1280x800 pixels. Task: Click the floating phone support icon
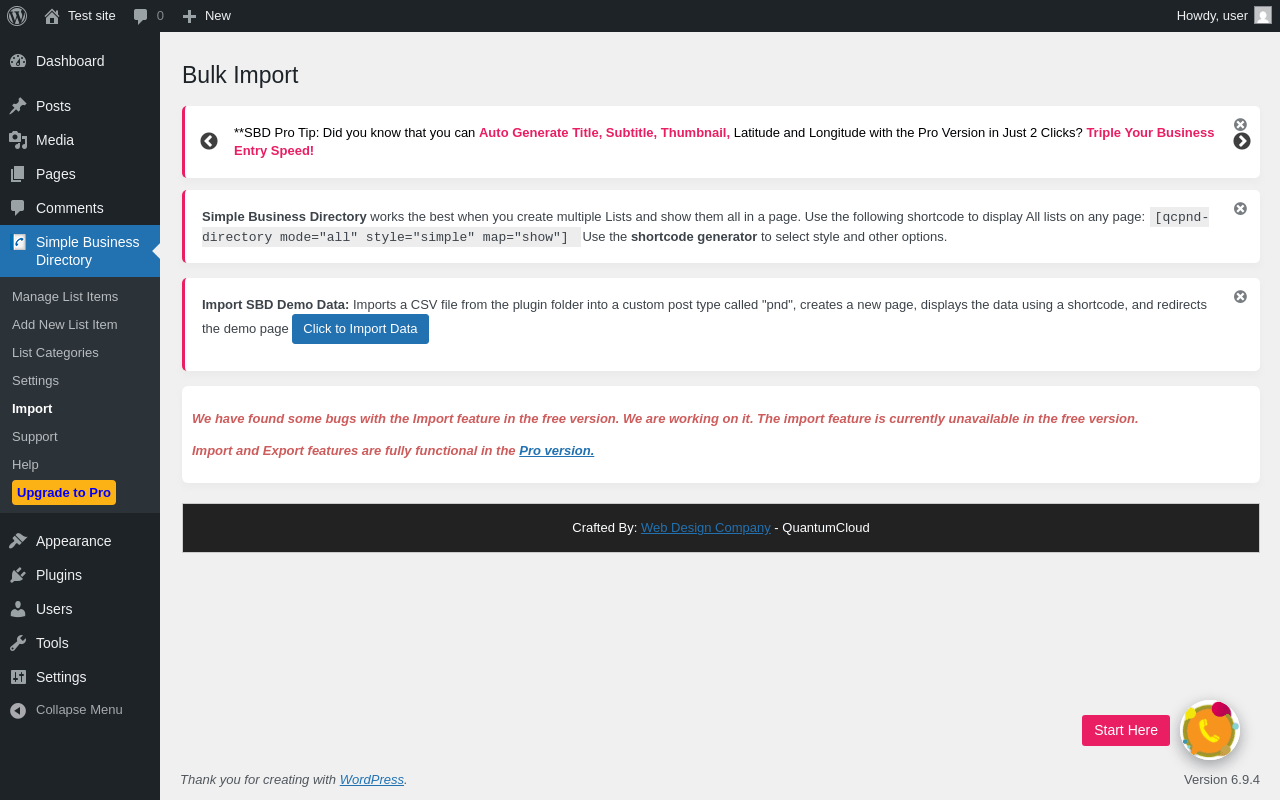[1210, 730]
